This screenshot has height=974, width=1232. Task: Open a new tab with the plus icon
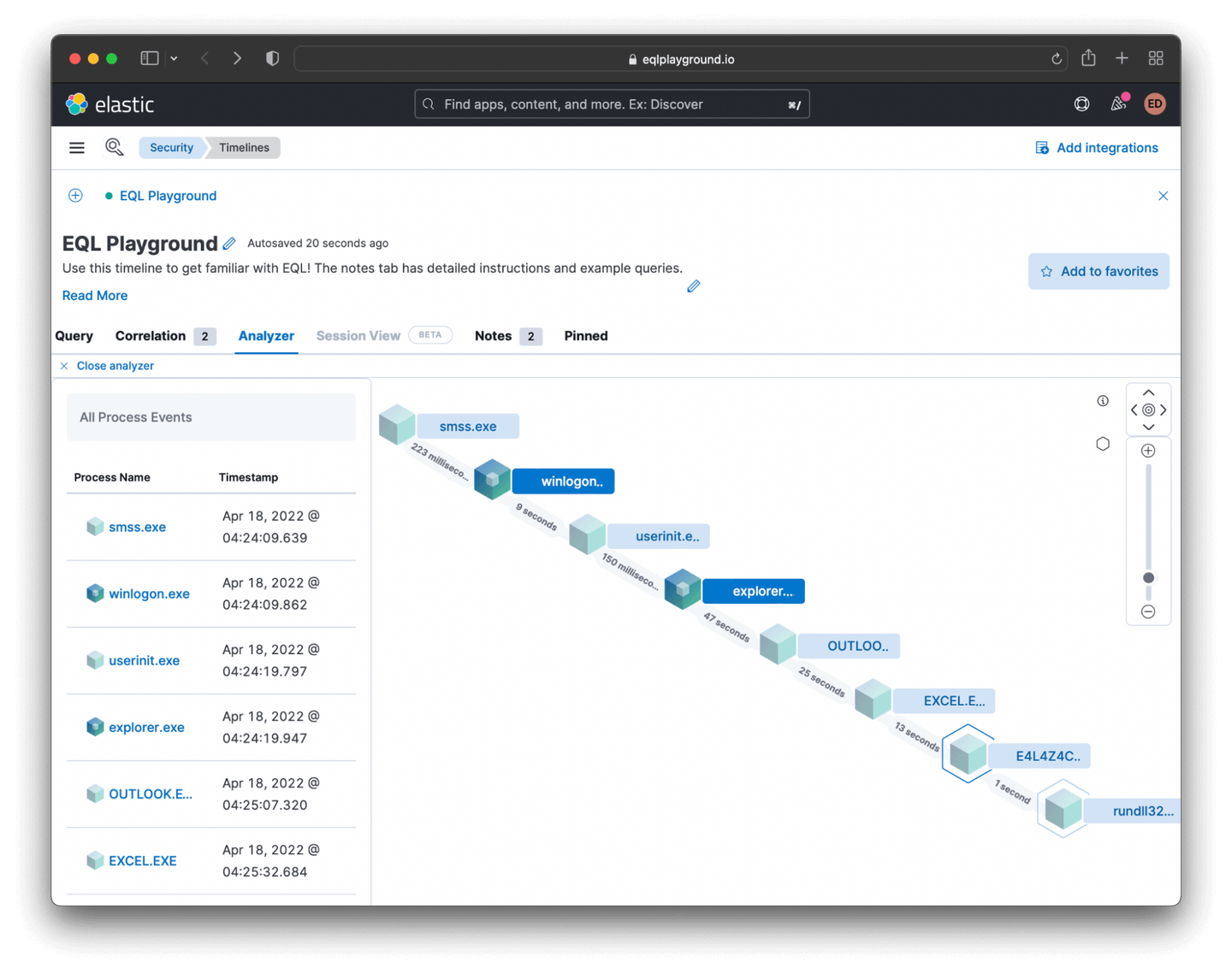[x=1122, y=58]
